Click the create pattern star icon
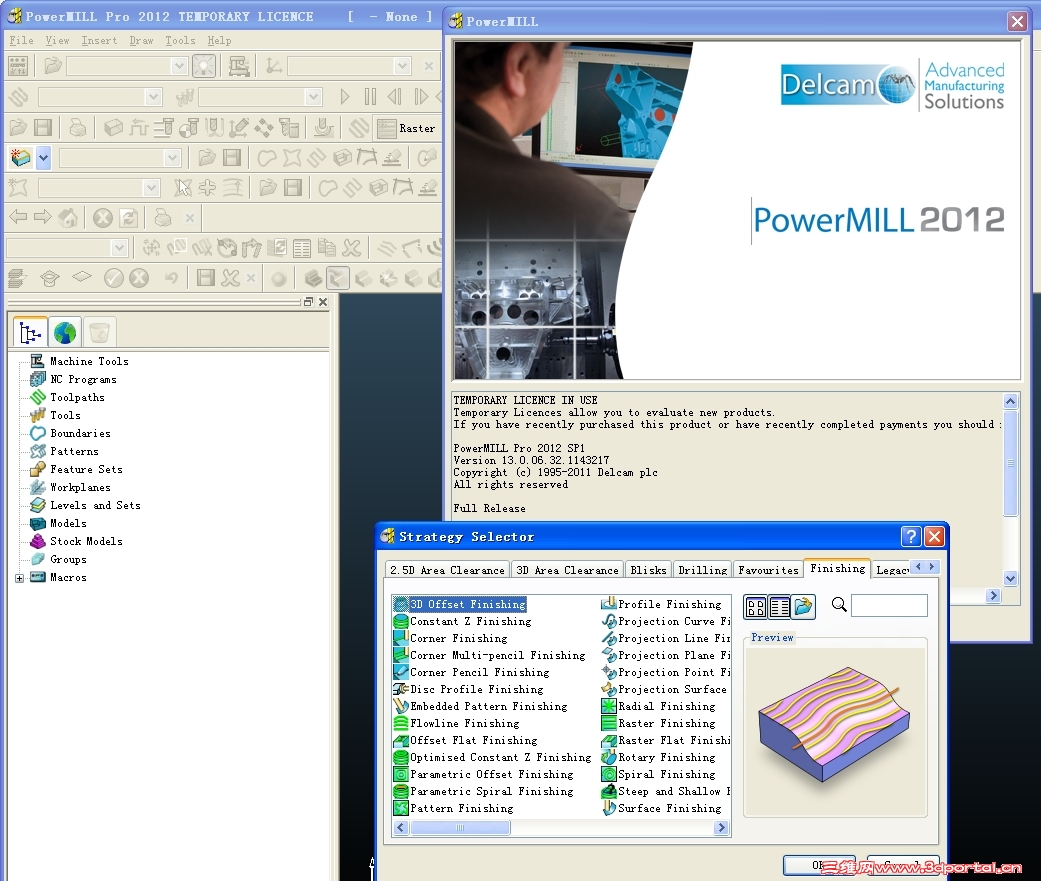Screen dimensions: 1041x881 click(17, 188)
